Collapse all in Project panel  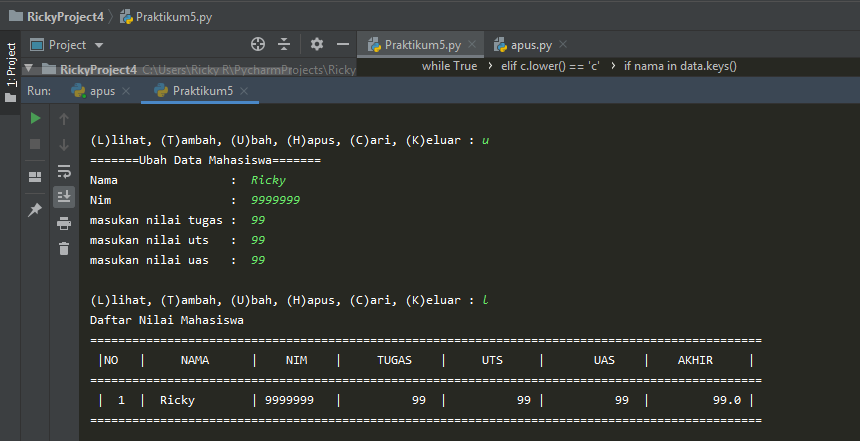click(x=284, y=45)
